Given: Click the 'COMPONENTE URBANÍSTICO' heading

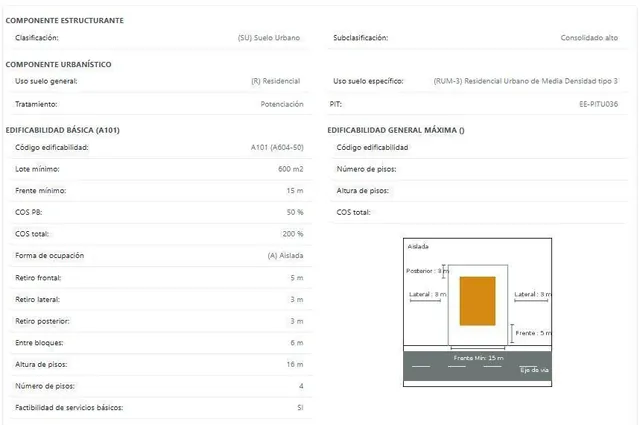Looking at the screenshot, I should click(58, 65).
